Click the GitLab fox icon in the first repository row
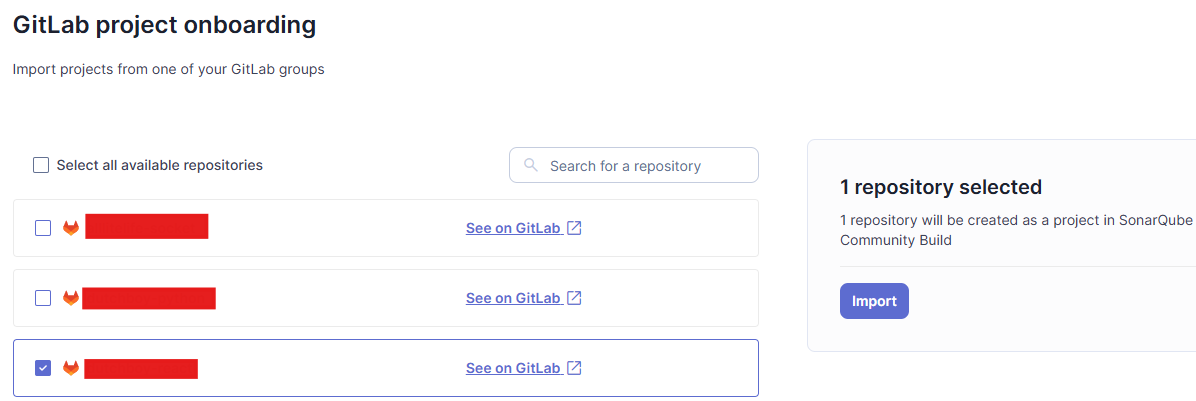Viewport: 1196px width, 401px height. tap(71, 228)
